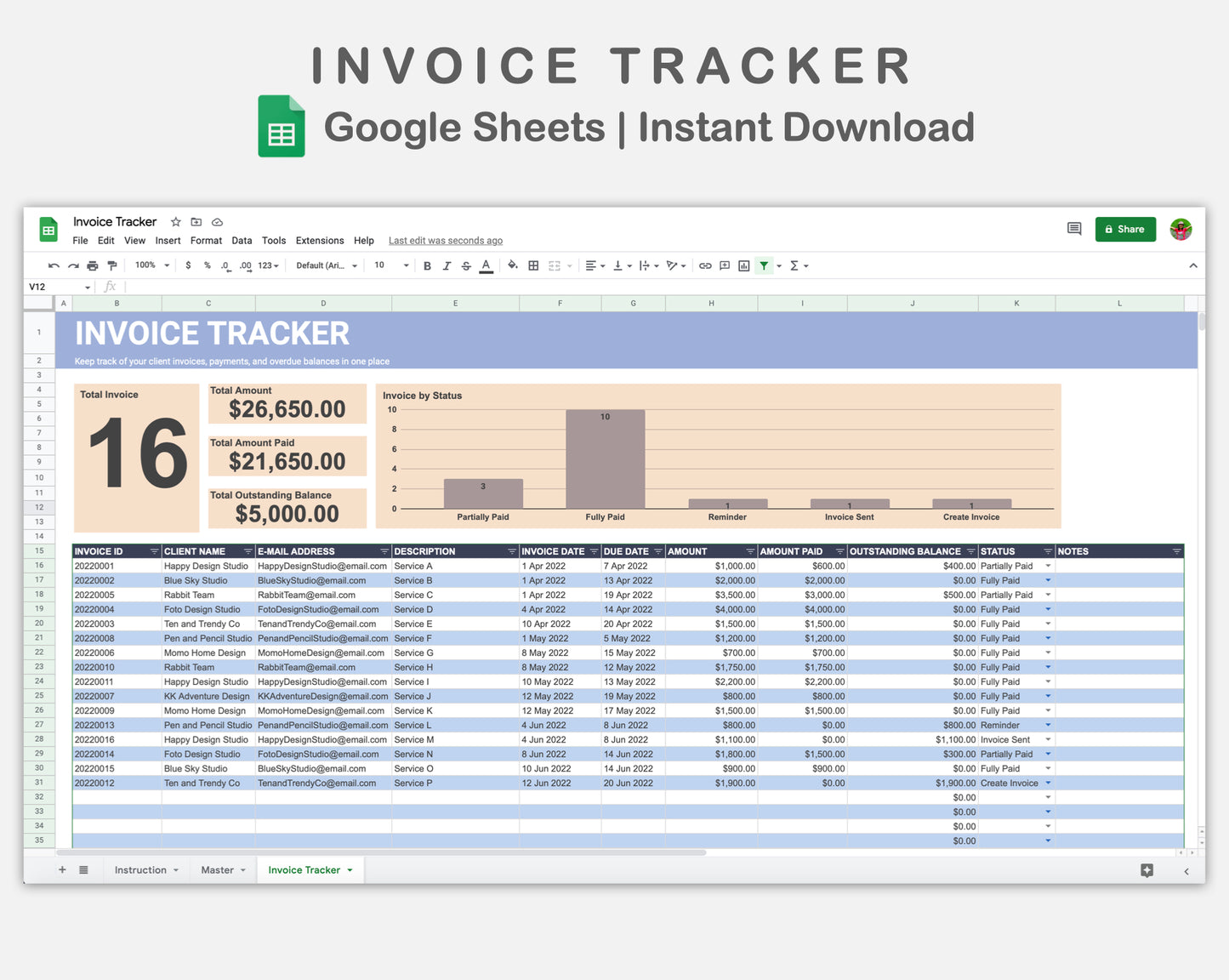The image size is (1229, 980).
Task: Toggle bold formatting
Action: click(427, 266)
